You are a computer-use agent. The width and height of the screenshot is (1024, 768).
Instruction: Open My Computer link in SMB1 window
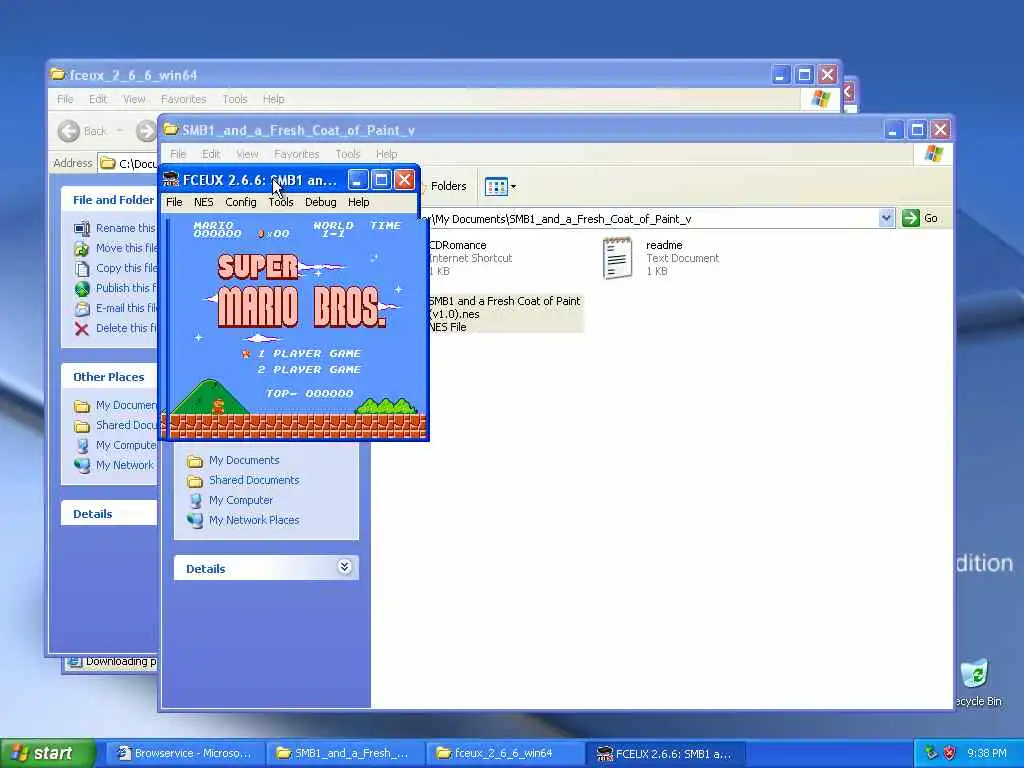pos(241,500)
